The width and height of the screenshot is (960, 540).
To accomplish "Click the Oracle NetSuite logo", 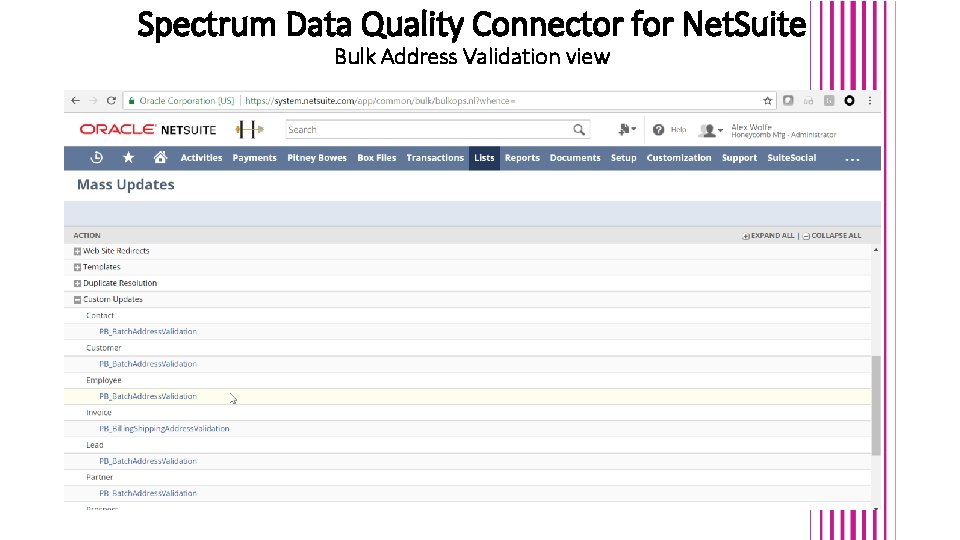I will click(148, 129).
